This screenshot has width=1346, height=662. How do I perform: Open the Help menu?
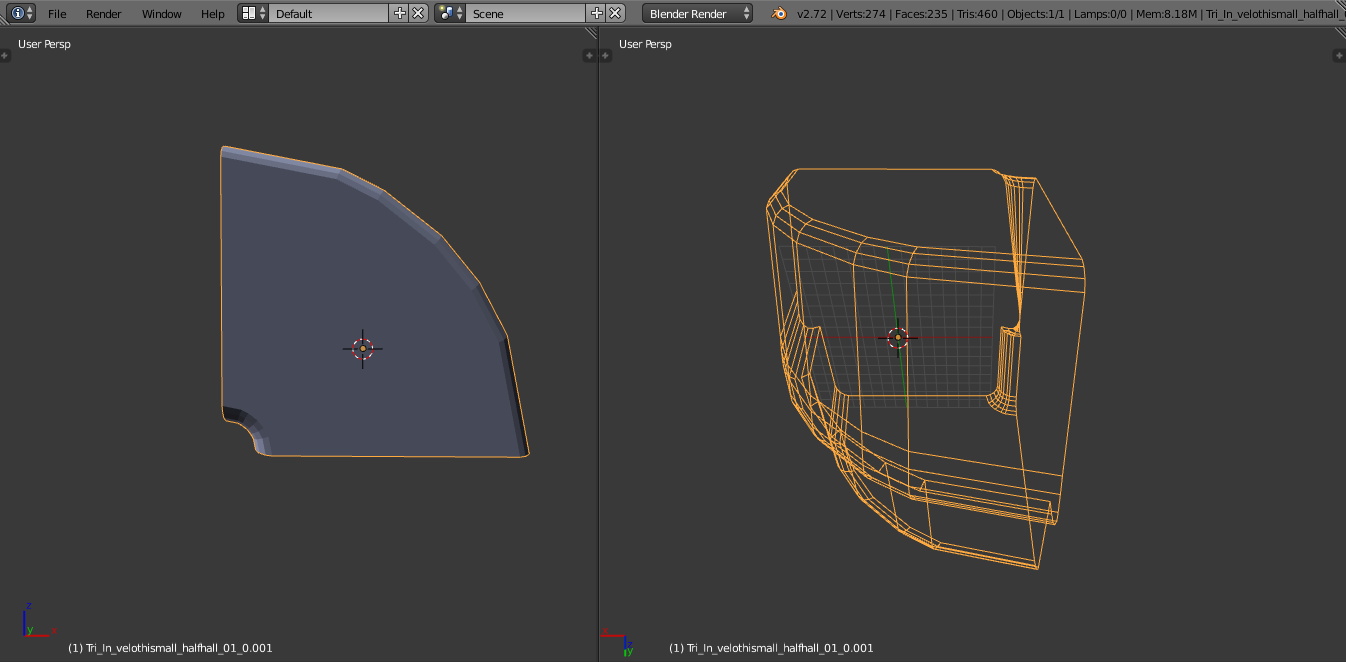pyautogui.click(x=212, y=14)
